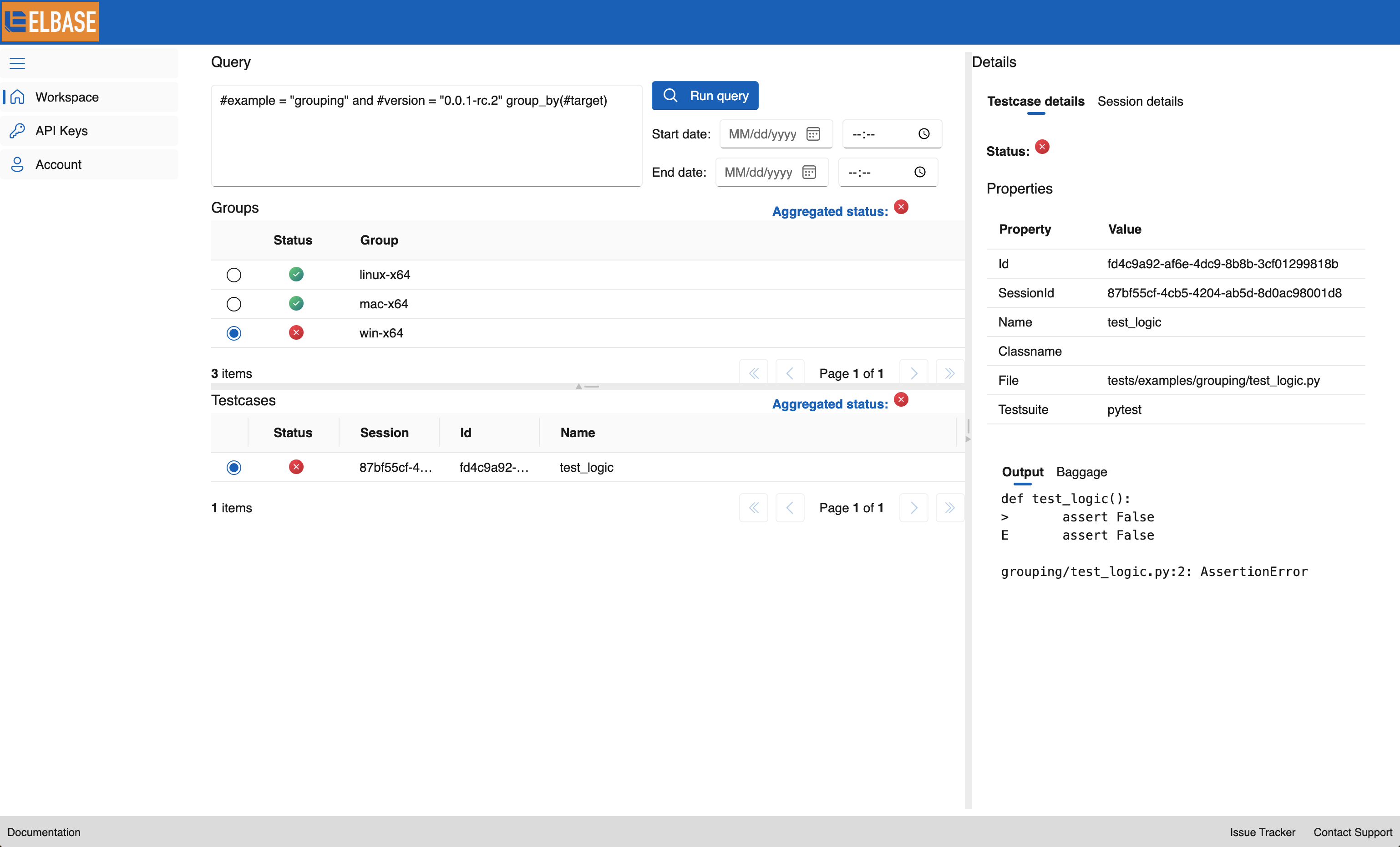Click Groups aggregated status failed icon
Image resolution: width=1400 pixels, height=847 pixels.
901,207
